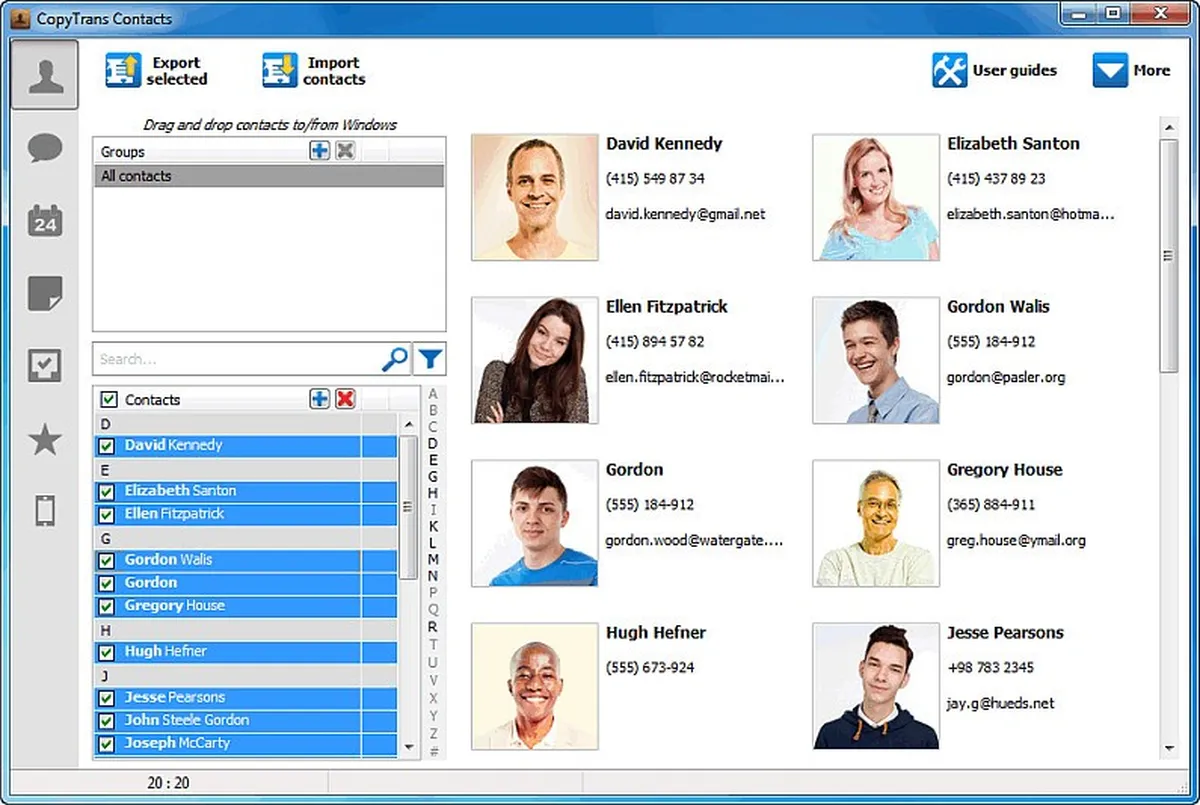Screen dimensions: 1200x805
Task: Open the Calendar sidebar section
Action: point(45,220)
